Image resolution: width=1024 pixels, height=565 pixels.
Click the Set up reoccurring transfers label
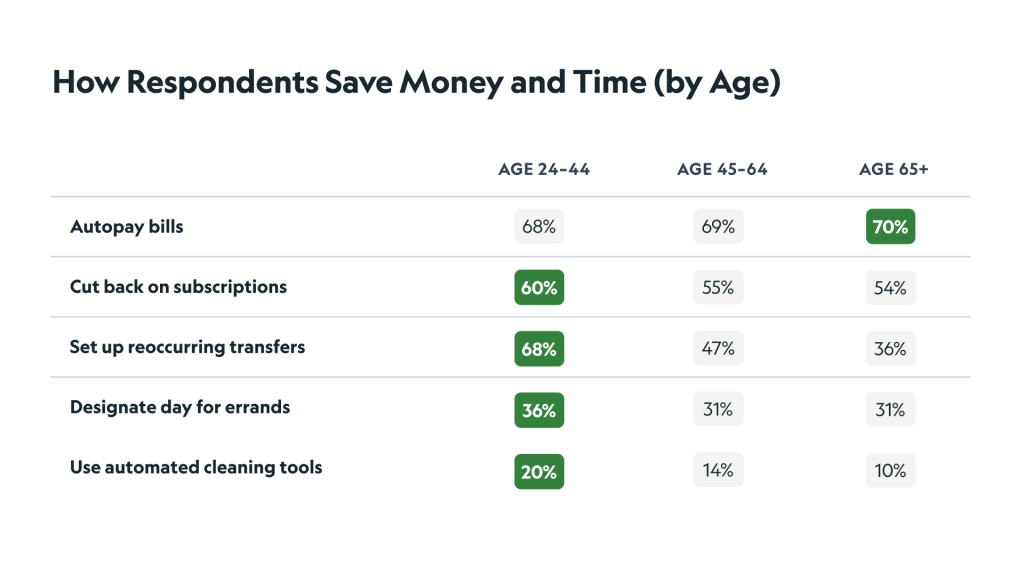pos(187,348)
